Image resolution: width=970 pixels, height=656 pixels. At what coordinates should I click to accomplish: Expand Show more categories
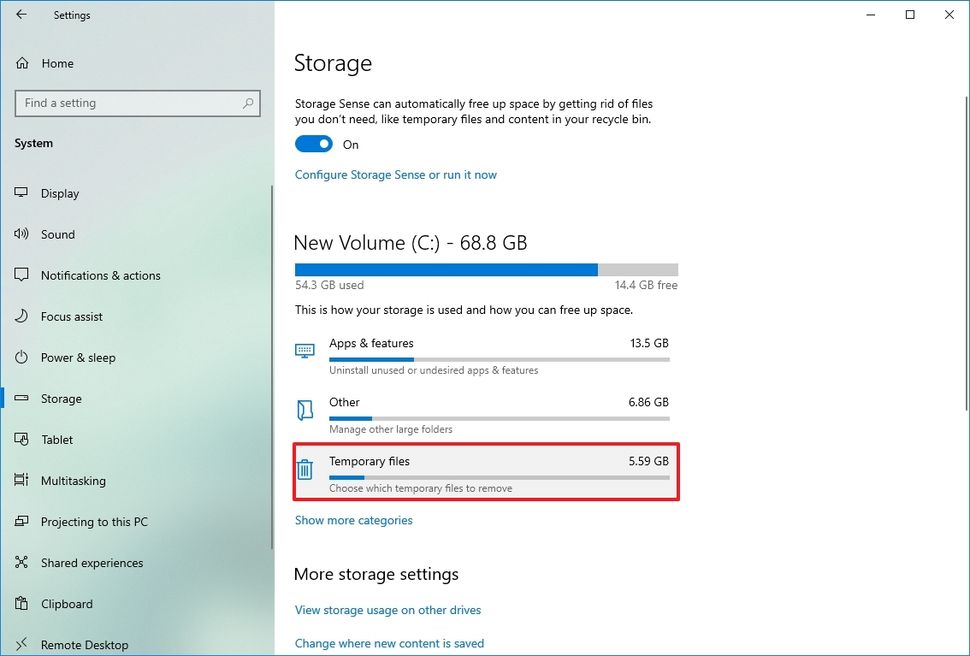(x=353, y=520)
